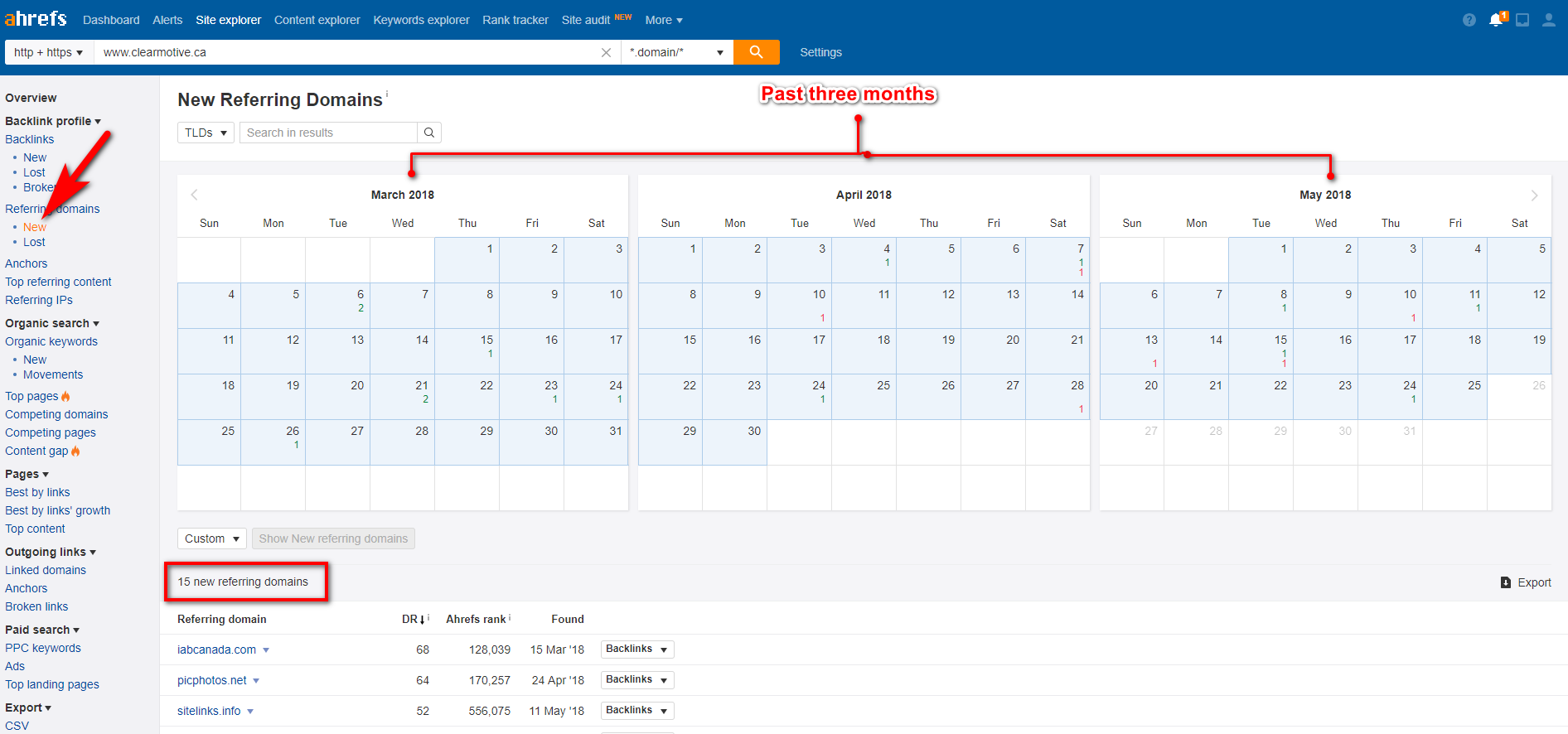Click the orange search magnifier button
This screenshot has height=734, width=1568.
click(757, 52)
